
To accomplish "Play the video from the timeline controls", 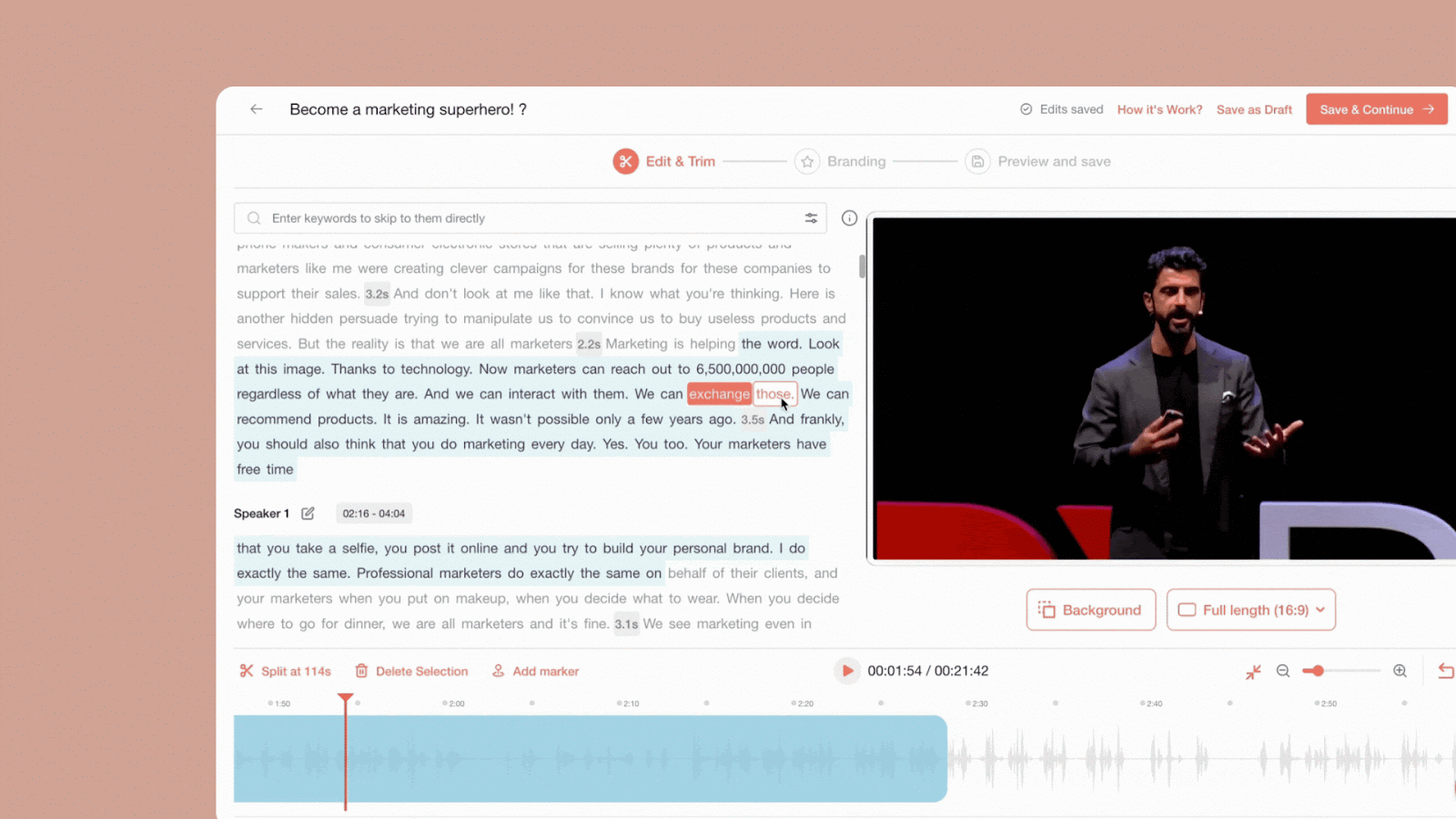I will pyautogui.click(x=847, y=671).
